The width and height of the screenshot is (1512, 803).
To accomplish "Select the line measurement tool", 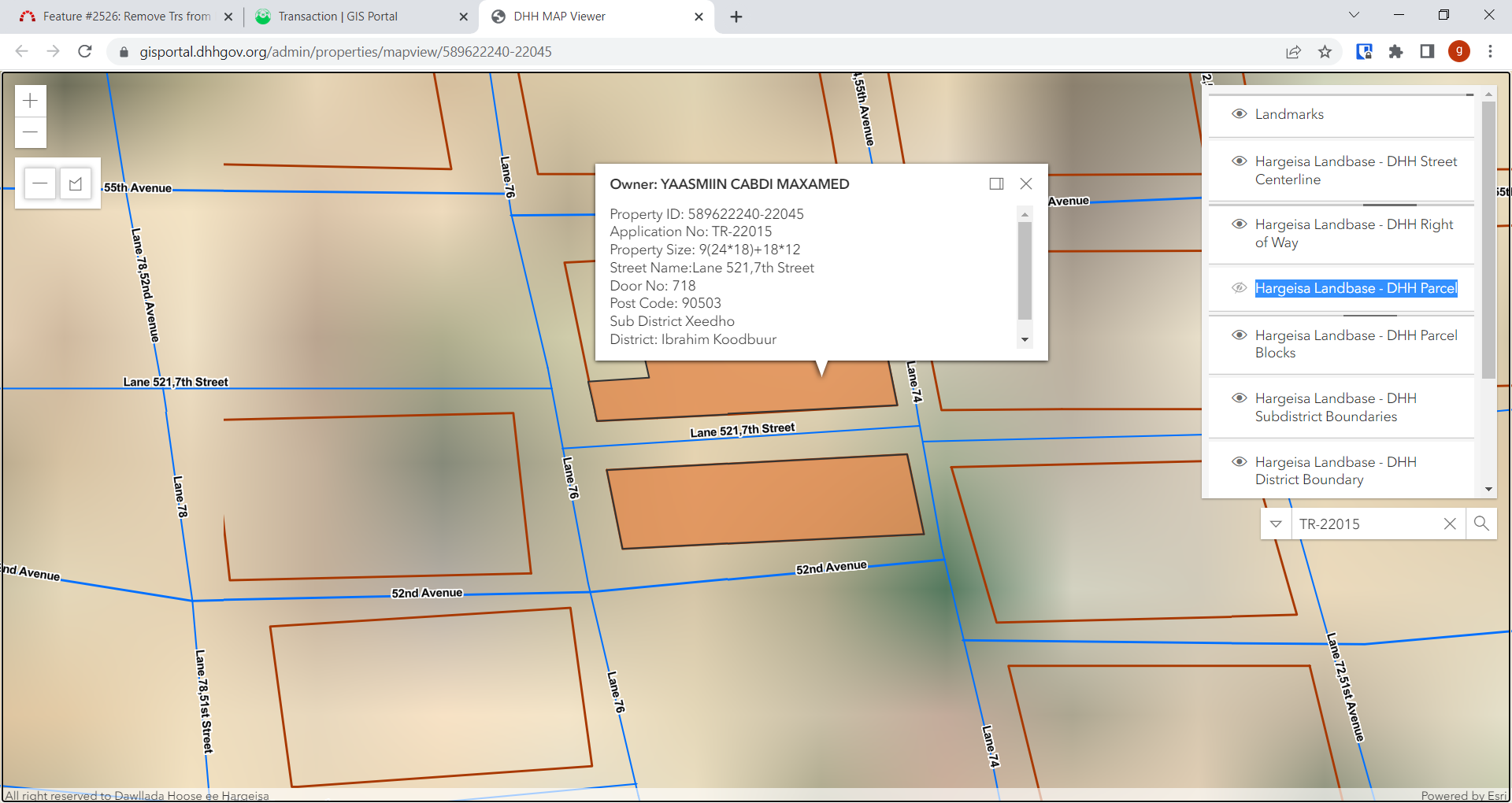I will [x=40, y=183].
